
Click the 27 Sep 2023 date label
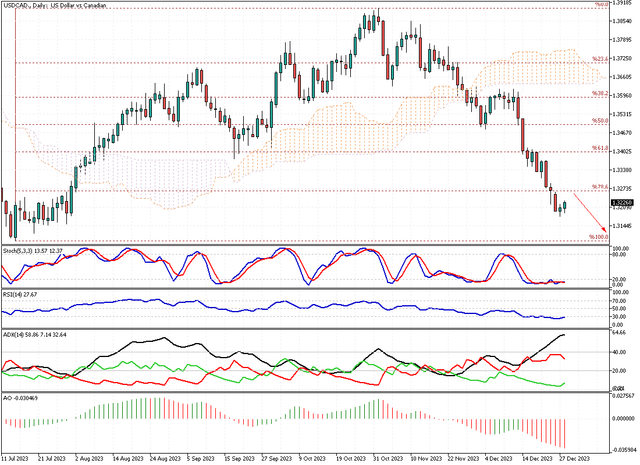[277, 459]
